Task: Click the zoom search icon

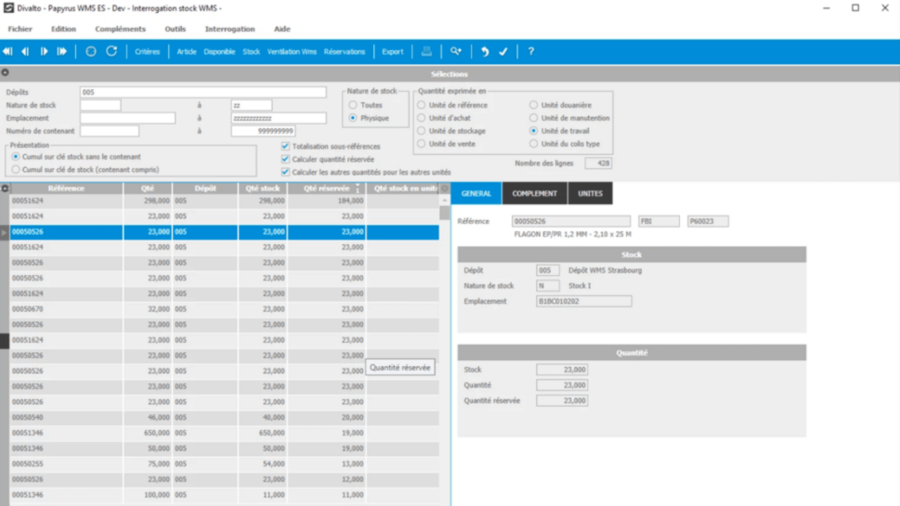Action: 456,52
